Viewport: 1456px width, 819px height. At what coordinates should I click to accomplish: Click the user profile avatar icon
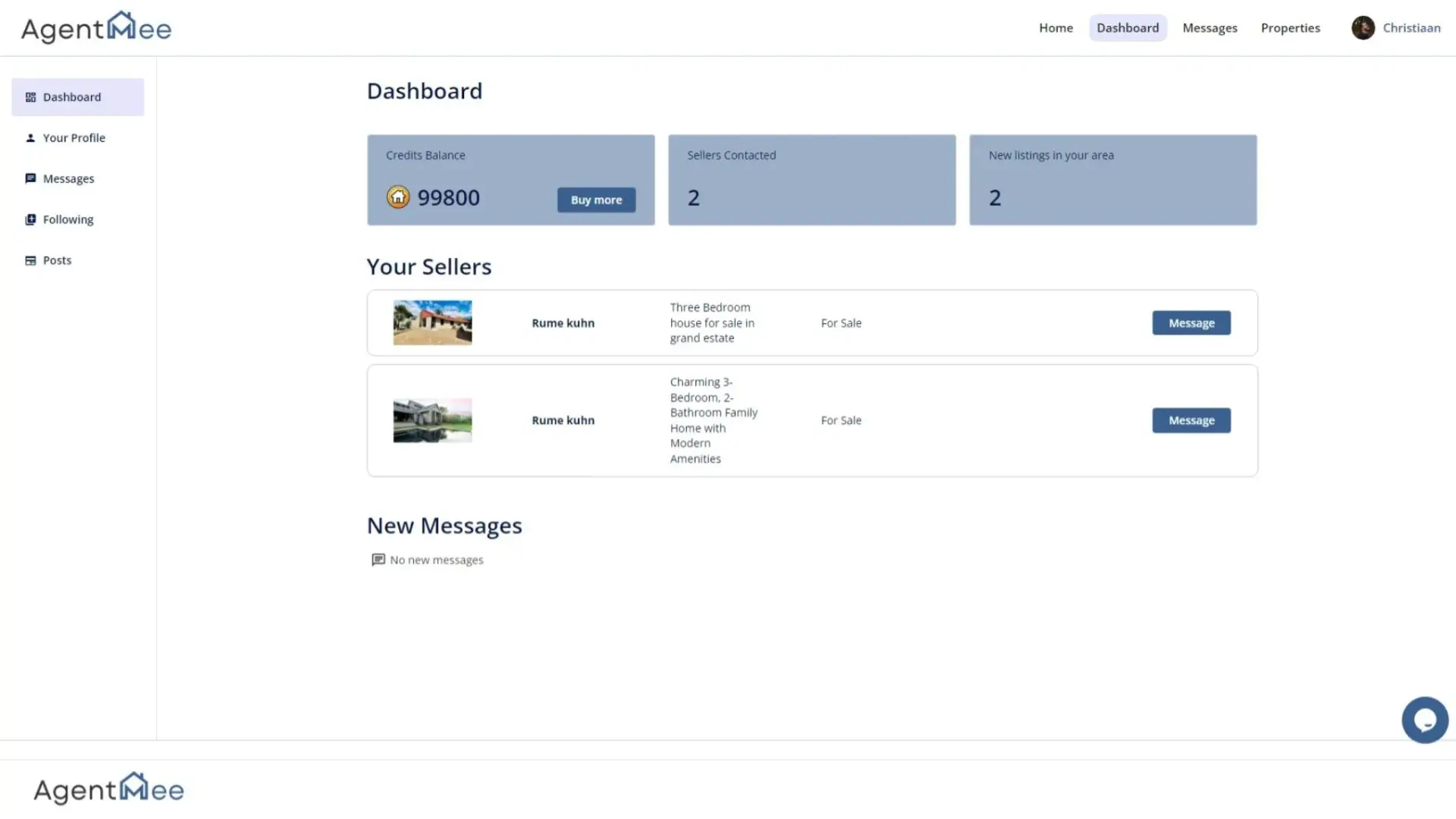tap(1362, 27)
